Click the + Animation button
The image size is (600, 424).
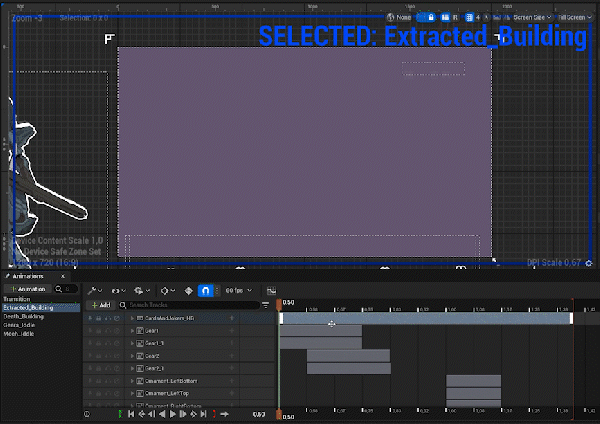tap(28, 289)
